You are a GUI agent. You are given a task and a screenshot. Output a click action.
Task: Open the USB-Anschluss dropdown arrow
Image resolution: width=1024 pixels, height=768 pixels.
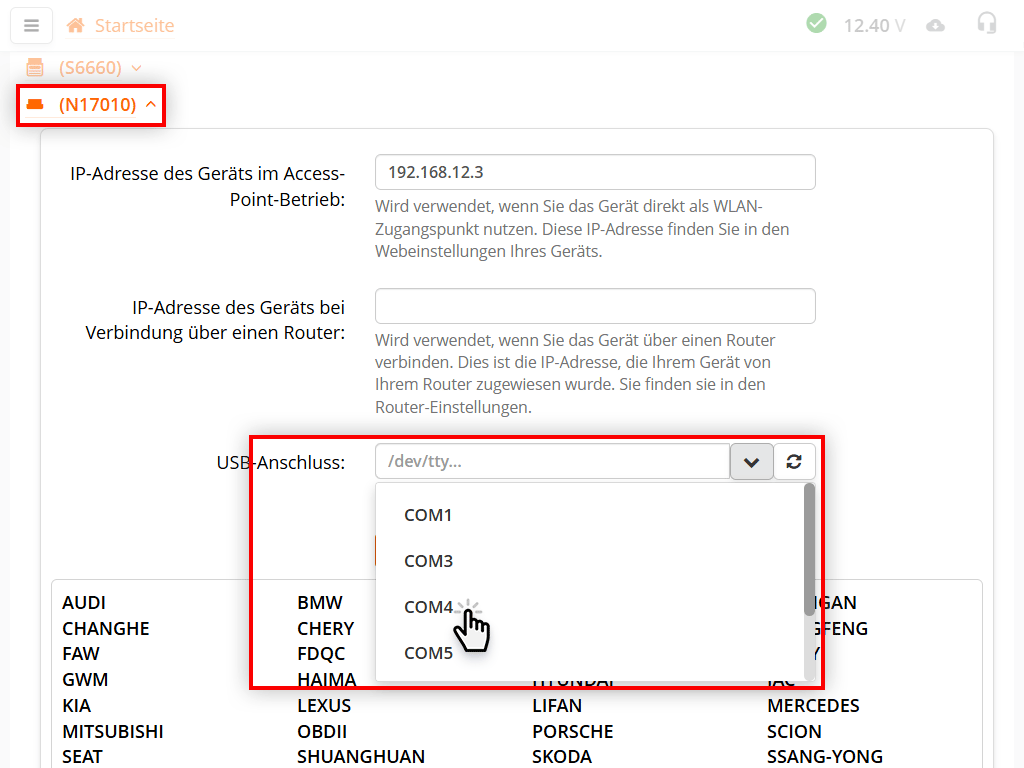click(x=751, y=461)
